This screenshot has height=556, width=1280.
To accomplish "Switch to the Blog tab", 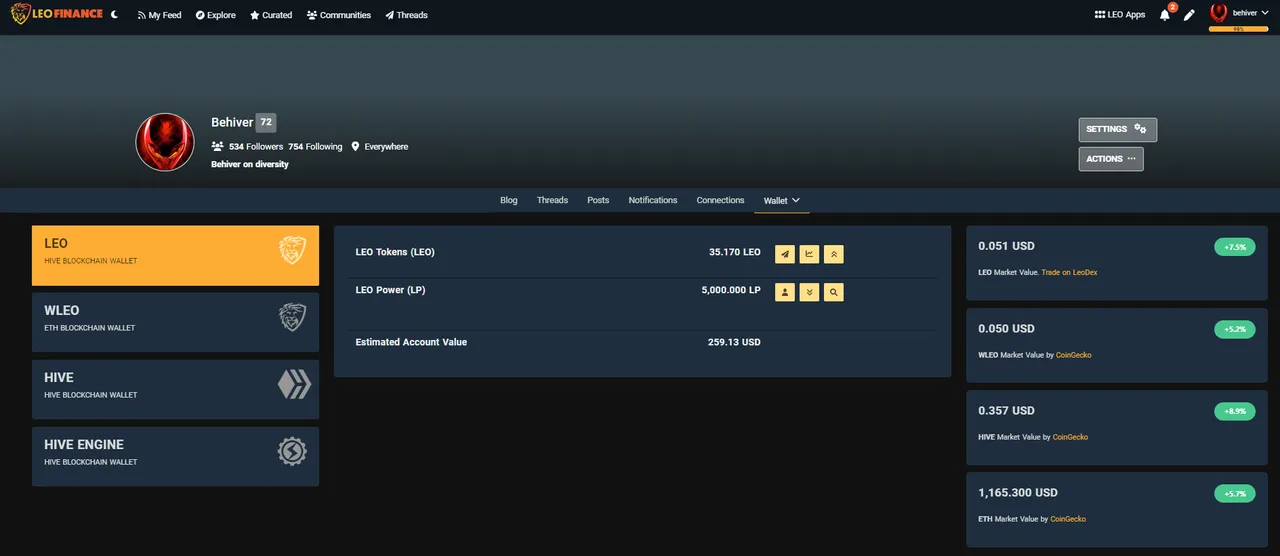I will [x=509, y=200].
